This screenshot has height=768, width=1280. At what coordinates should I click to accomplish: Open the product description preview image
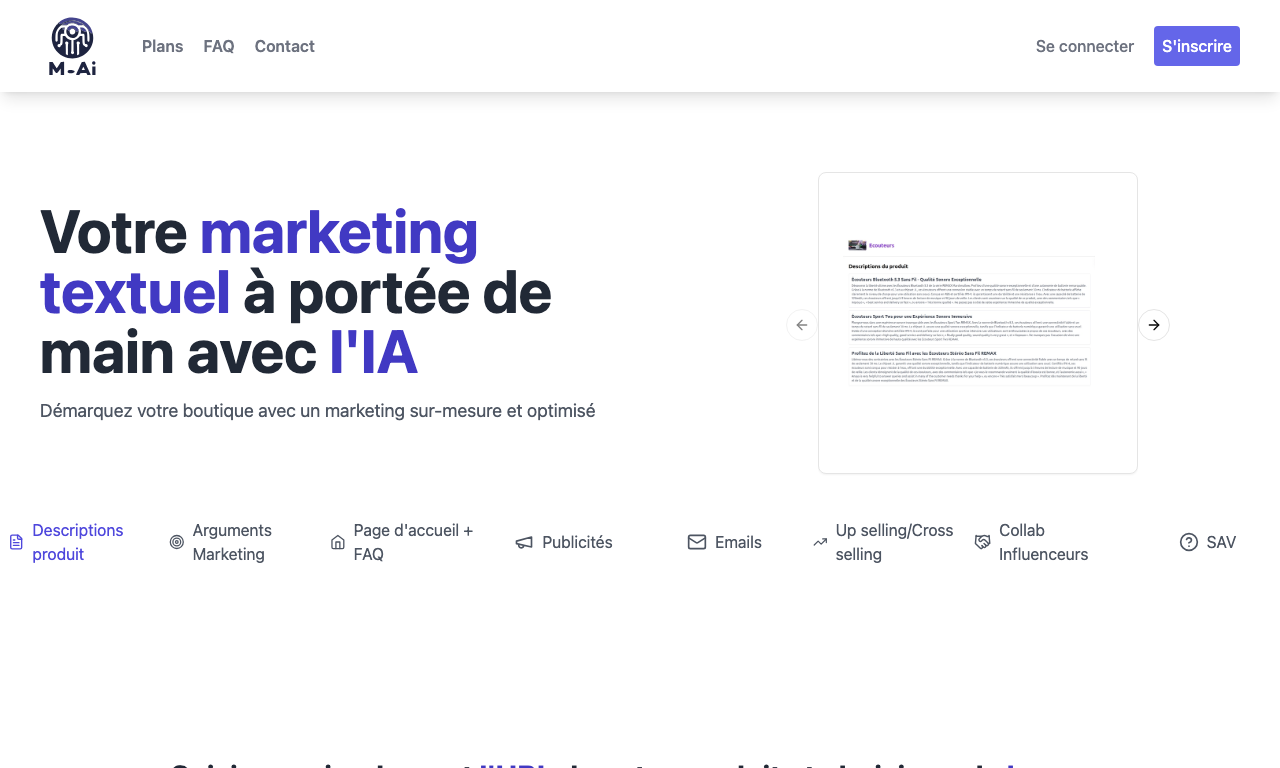coord(978,323)
